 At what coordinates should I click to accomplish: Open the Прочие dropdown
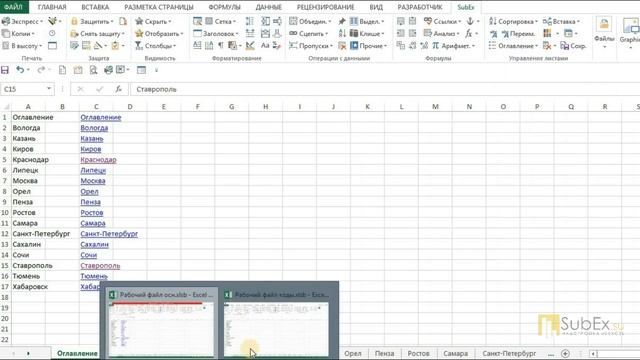coord(369,46)
